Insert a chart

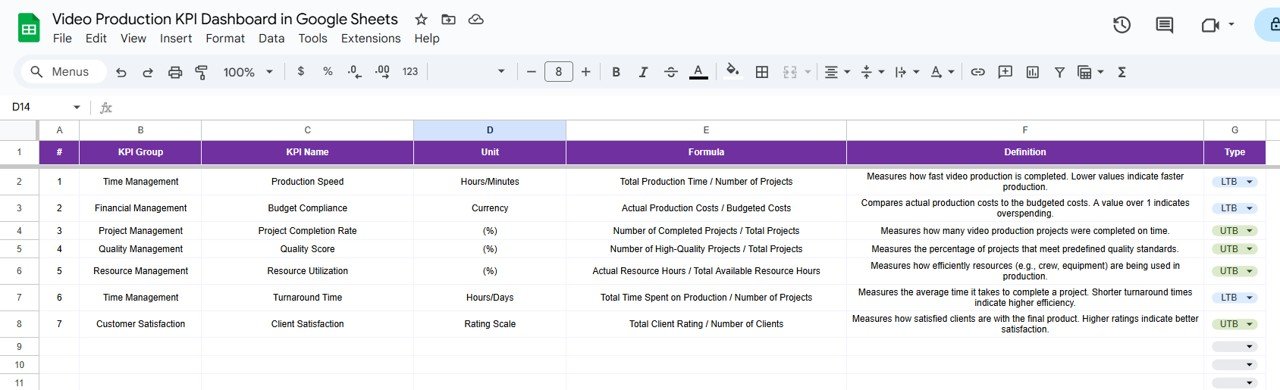[x=1032, y=72]
